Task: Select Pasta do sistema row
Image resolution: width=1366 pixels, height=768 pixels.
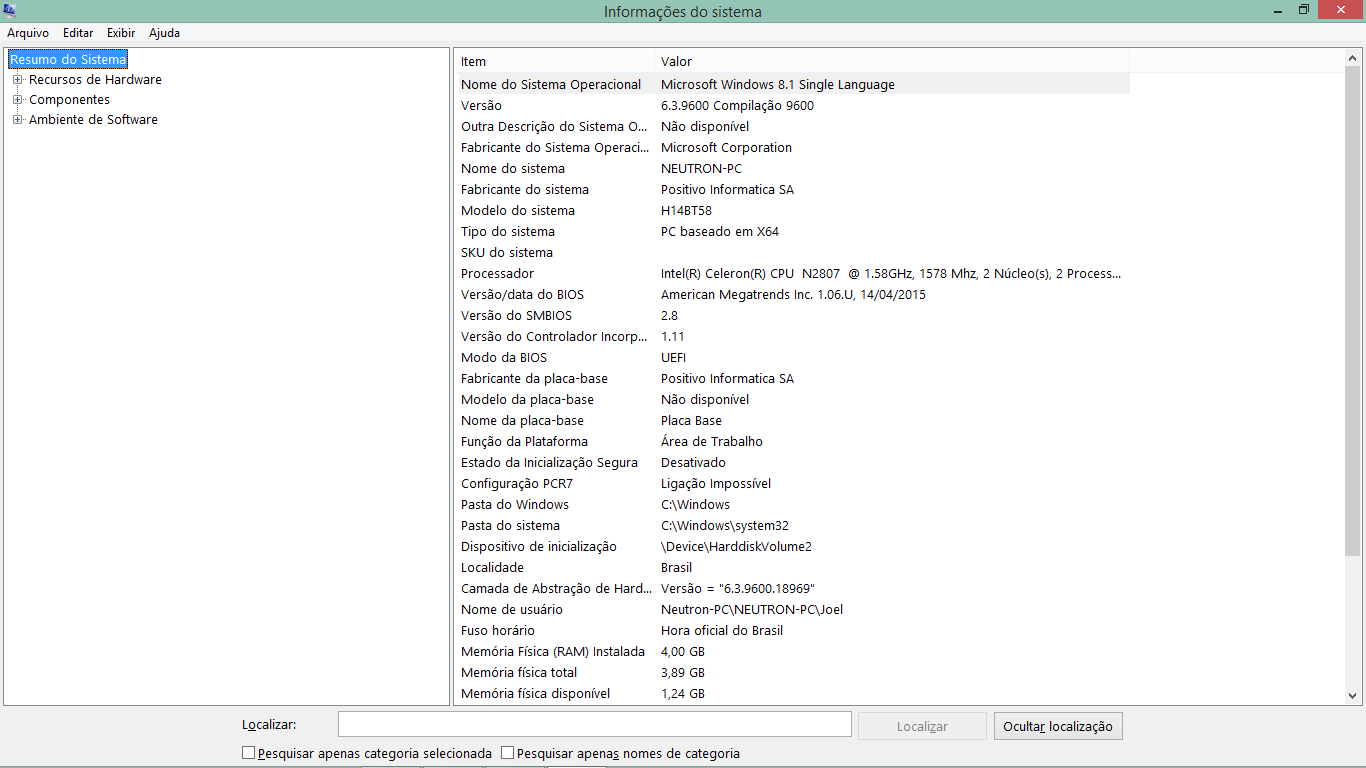Action: (793, 526)
